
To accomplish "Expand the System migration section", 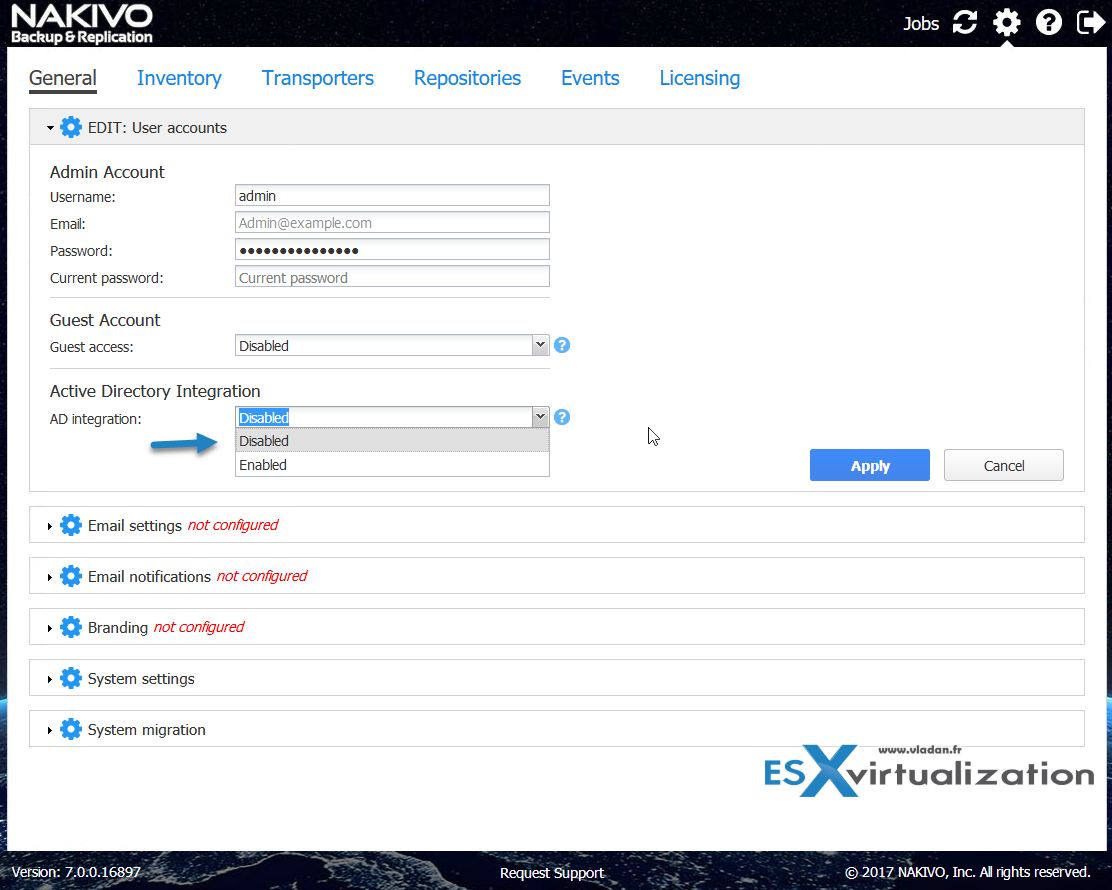I will 50,730.
